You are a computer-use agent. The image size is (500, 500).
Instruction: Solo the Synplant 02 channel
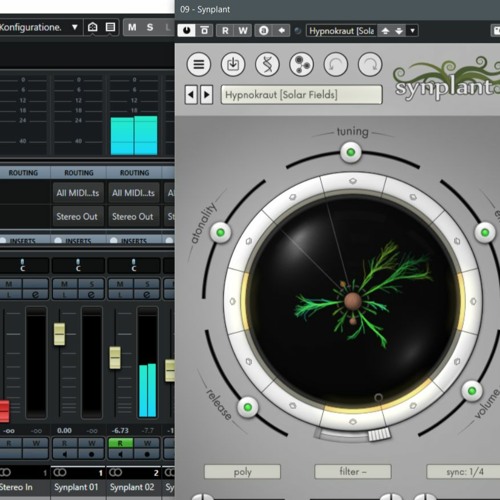tap(147, 284)
